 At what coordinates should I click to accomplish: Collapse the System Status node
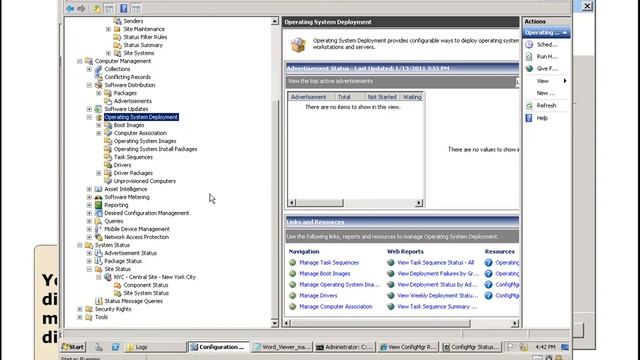tap(80, 245)
